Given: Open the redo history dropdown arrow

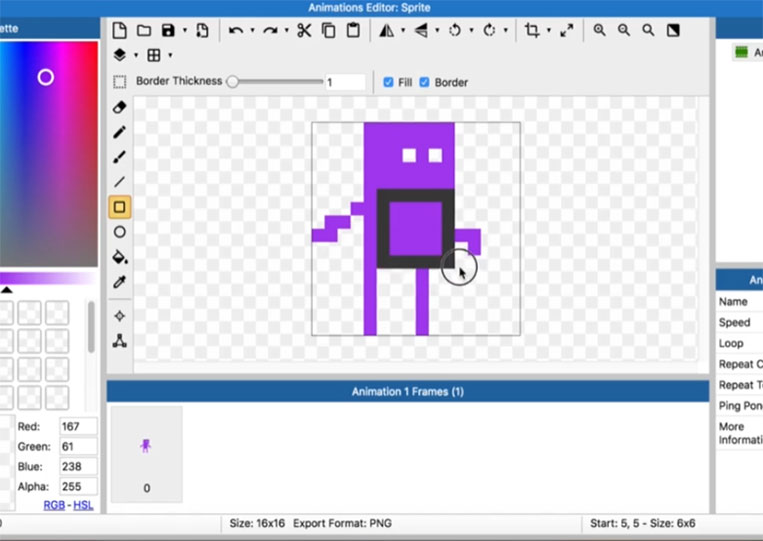Looking at the screenshot, I should 287,31.
